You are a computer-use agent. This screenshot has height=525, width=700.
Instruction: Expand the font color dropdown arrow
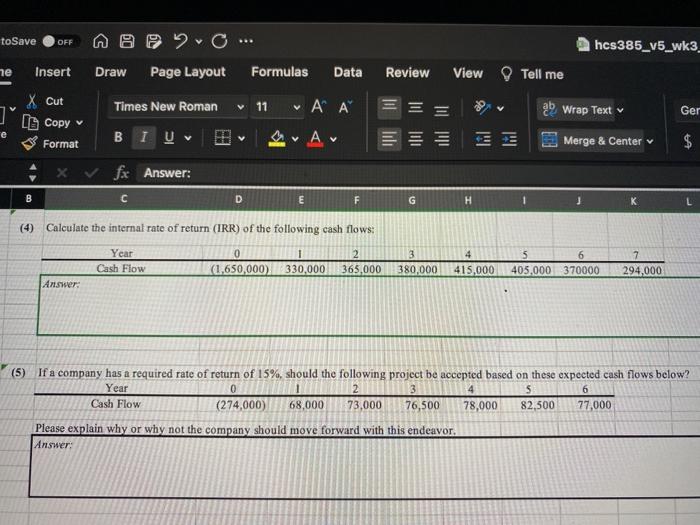(333, 139)
